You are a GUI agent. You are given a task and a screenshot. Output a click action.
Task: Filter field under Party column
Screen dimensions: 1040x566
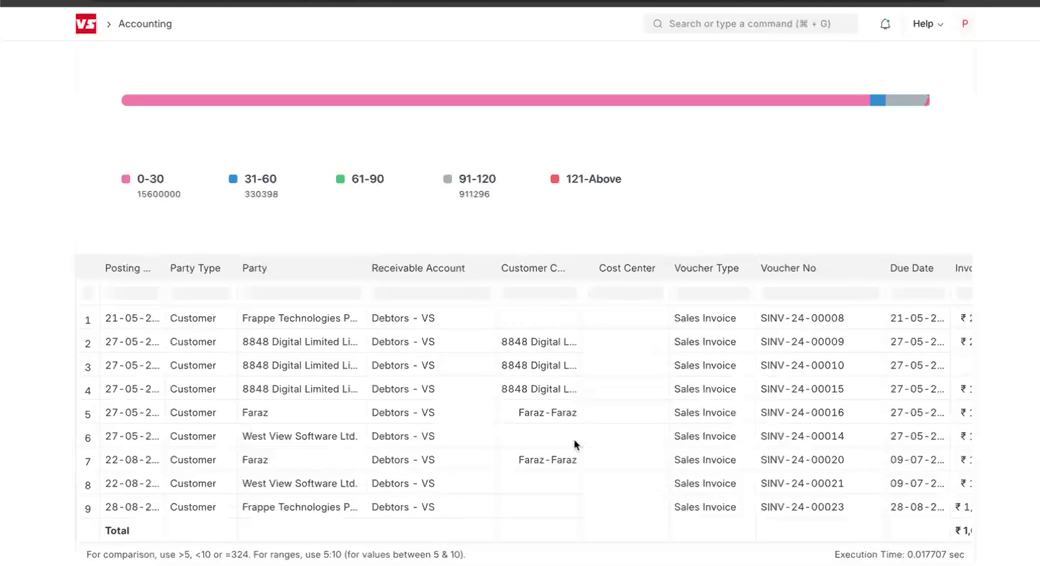302,293
